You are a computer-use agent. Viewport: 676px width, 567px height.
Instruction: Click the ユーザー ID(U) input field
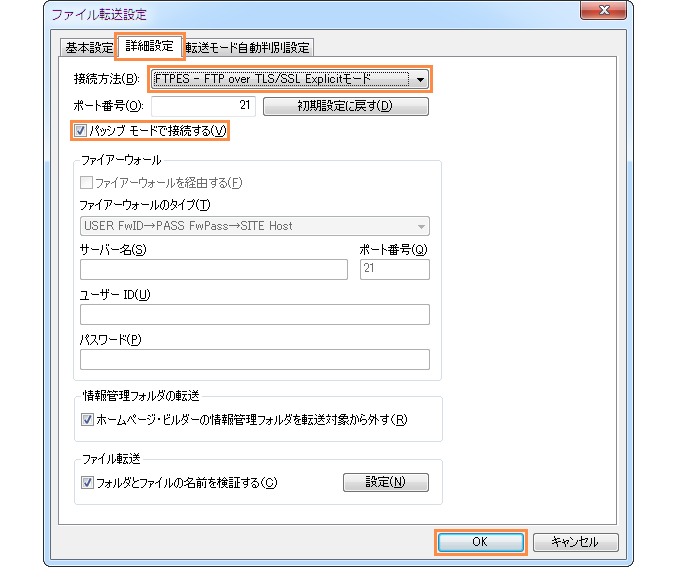click(x=254, y=314)
